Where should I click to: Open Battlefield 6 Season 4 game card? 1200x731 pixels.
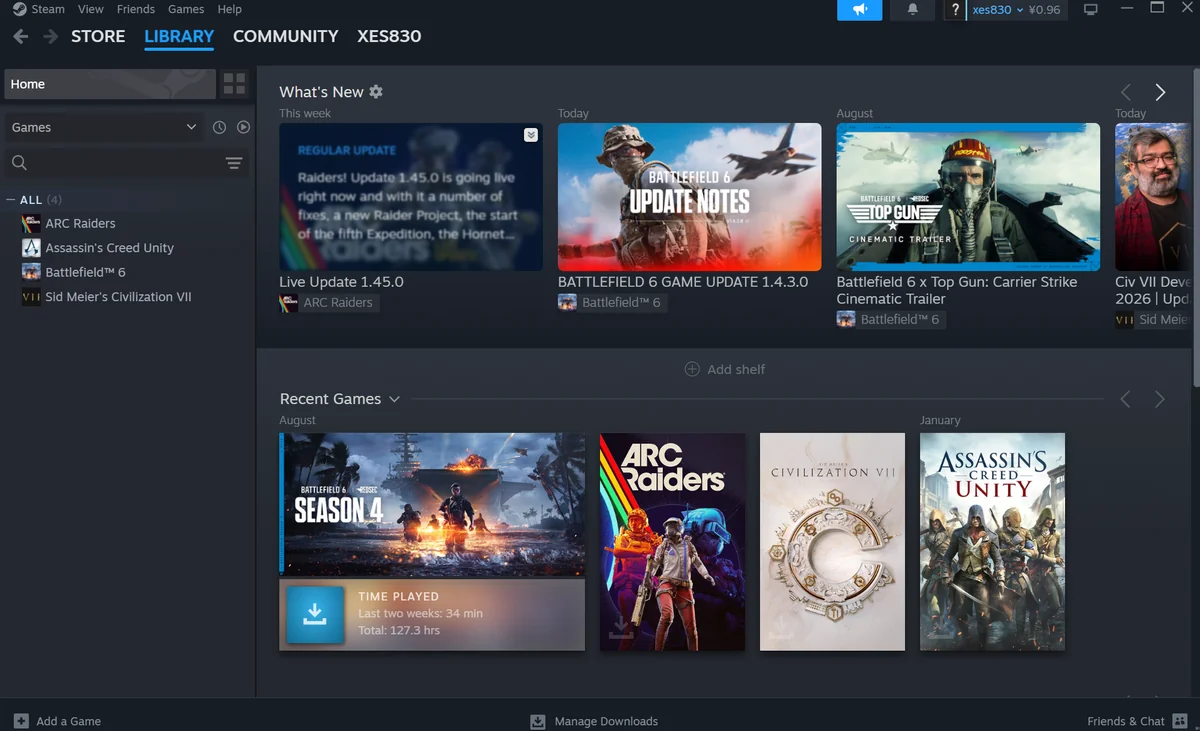tap(432, 505)
